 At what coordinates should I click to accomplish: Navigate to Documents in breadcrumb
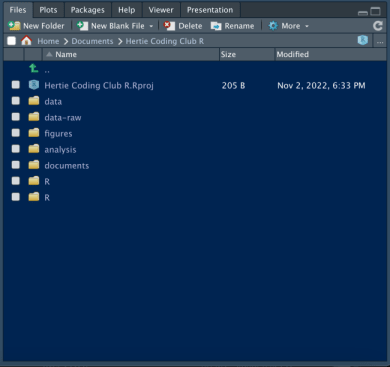click(x=92, y=41)
